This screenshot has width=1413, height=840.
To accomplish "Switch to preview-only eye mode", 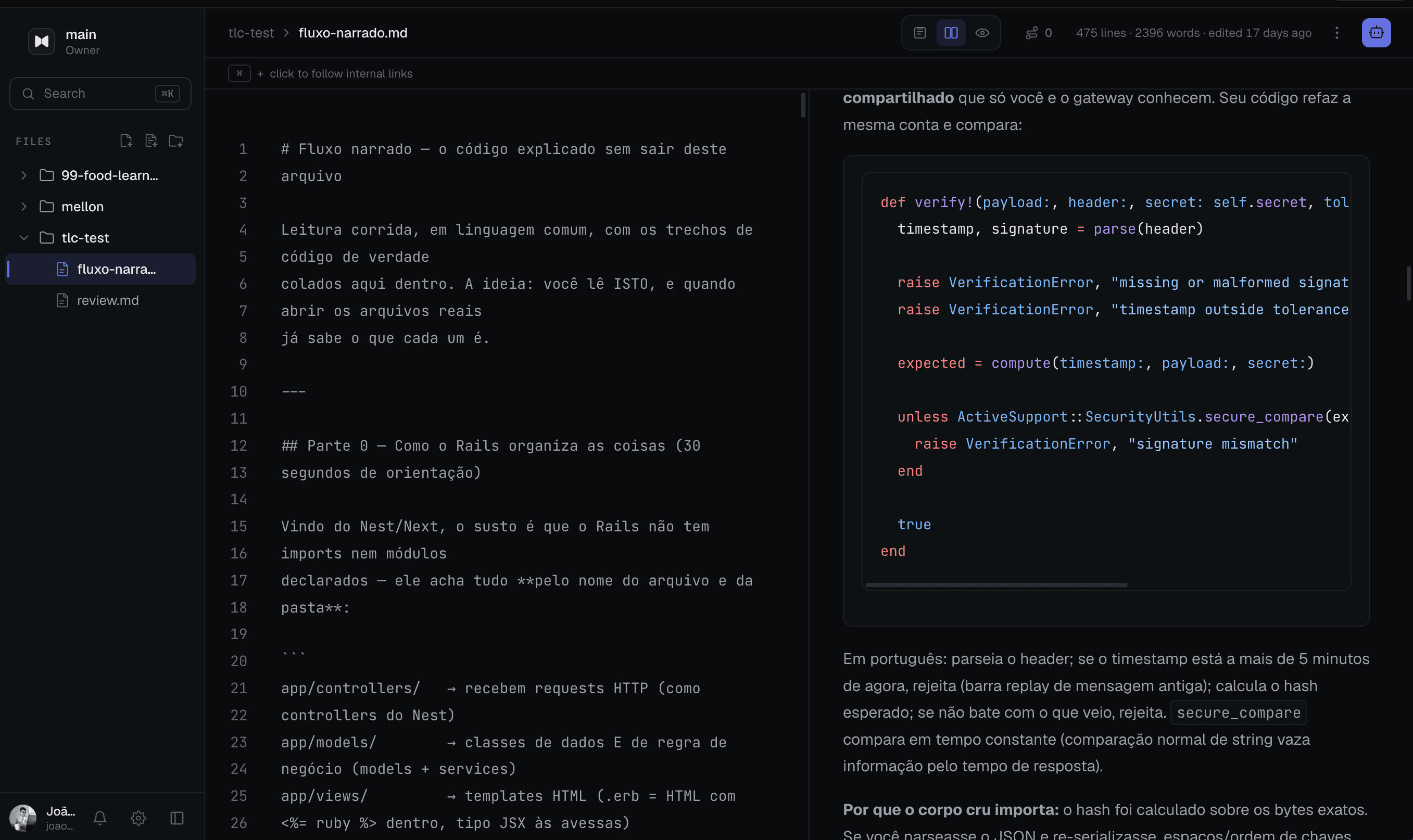I will point(982,33).
